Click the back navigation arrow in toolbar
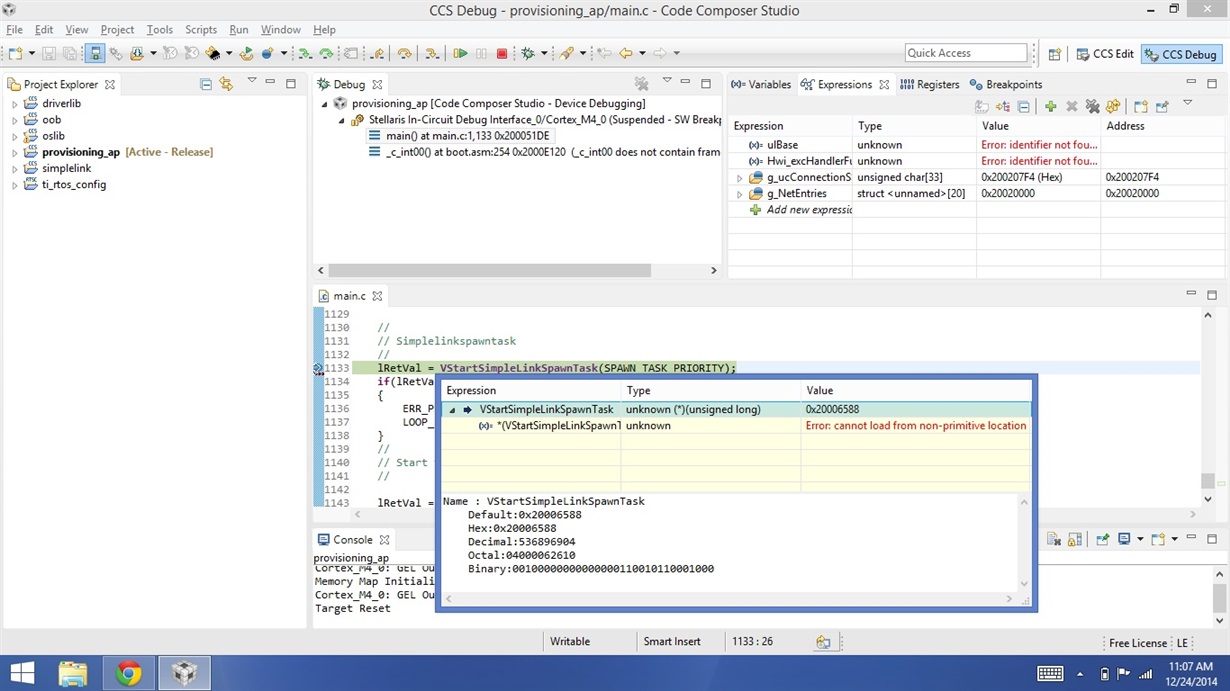Viewport: 1230px width, 691px height. 626,53
